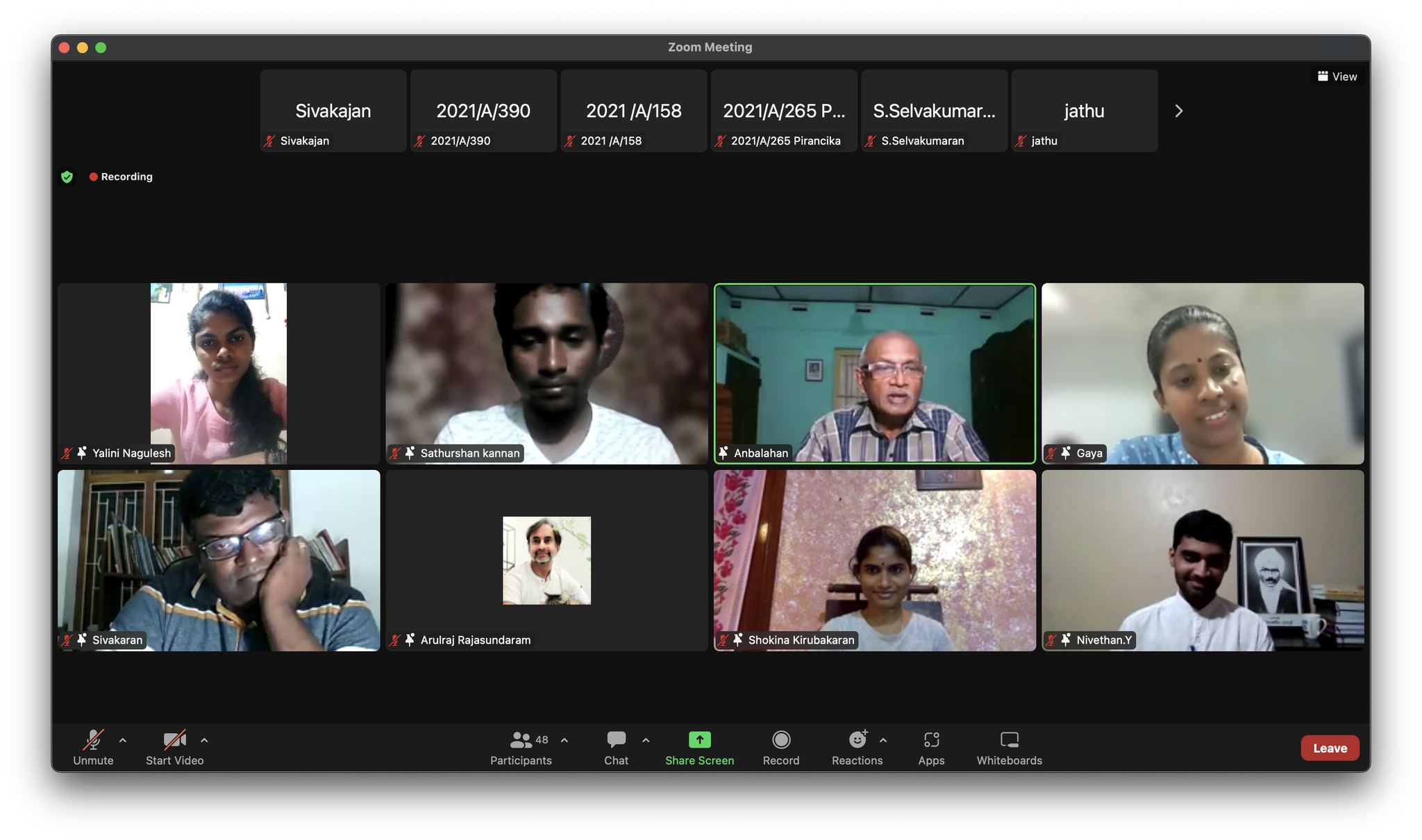Click Gaya's video tile
Viewport: 1422px width, 840px height.
tap(1203, 373)
